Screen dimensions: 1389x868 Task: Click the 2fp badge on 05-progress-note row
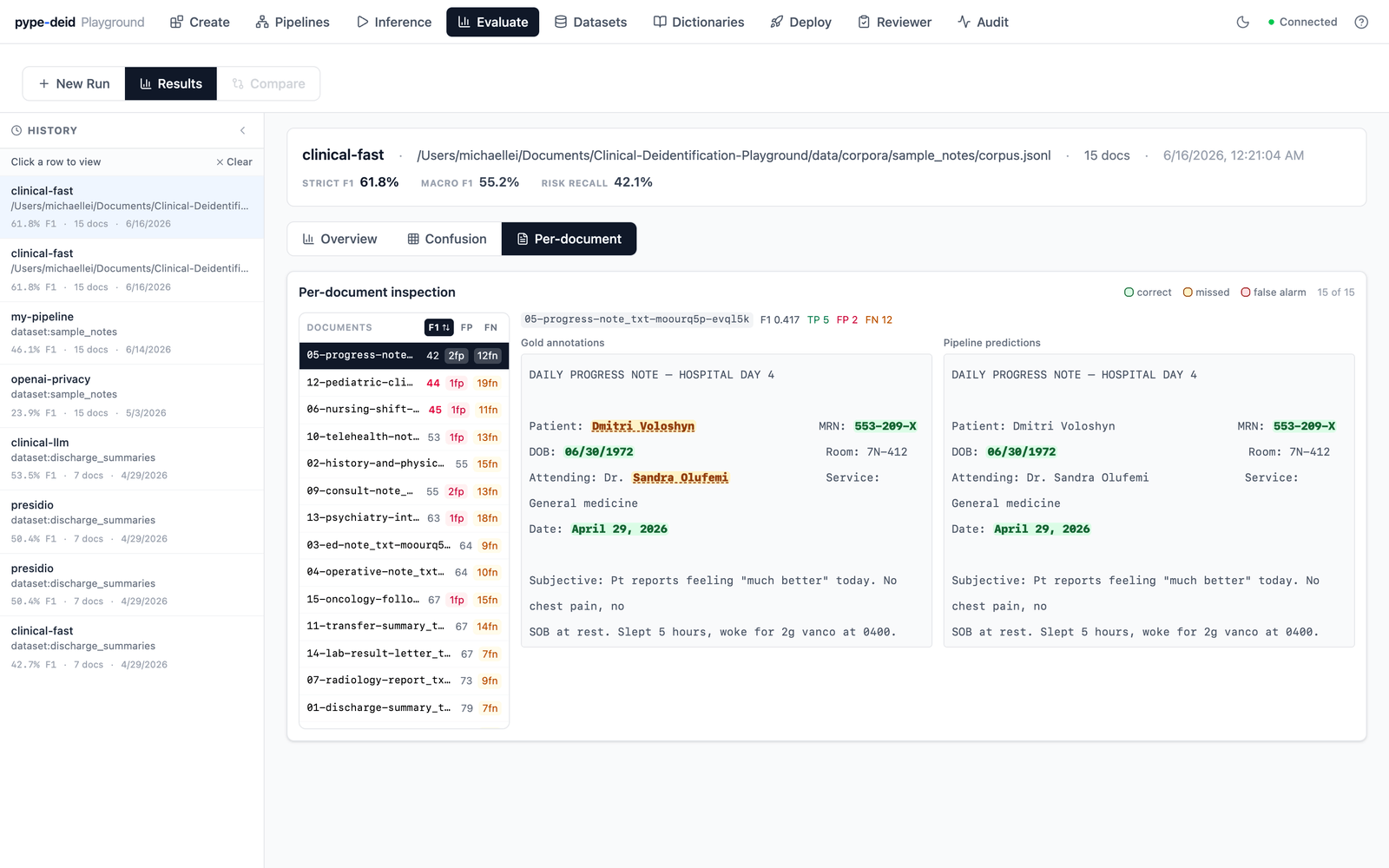tap(457, 356)
